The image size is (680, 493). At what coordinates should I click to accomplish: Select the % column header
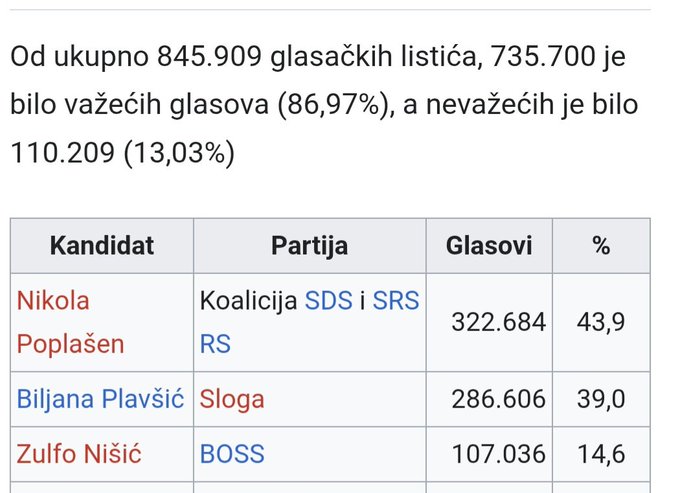[600, 245]
